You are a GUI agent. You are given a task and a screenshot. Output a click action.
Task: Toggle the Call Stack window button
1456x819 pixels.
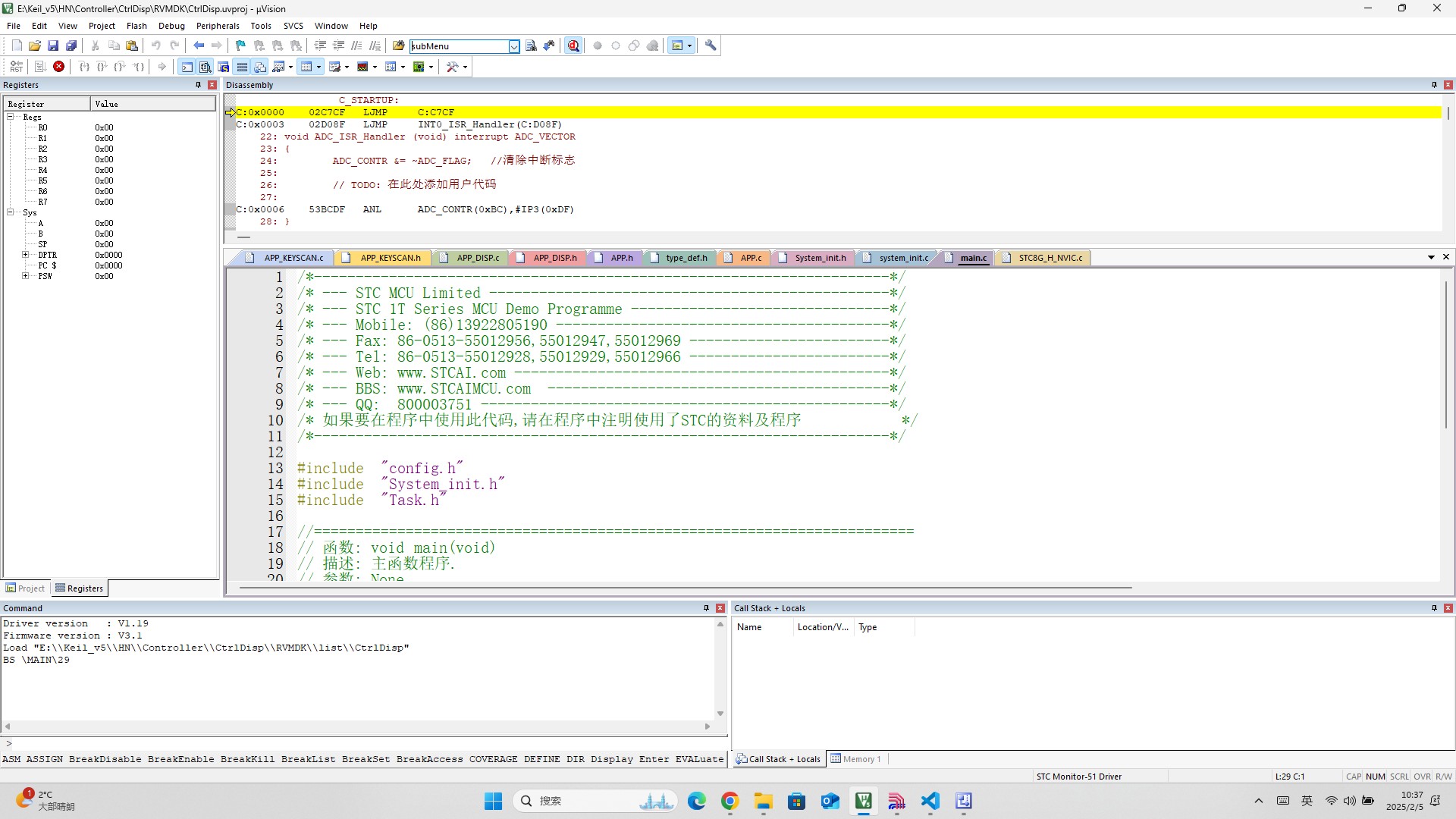point(260,67)
